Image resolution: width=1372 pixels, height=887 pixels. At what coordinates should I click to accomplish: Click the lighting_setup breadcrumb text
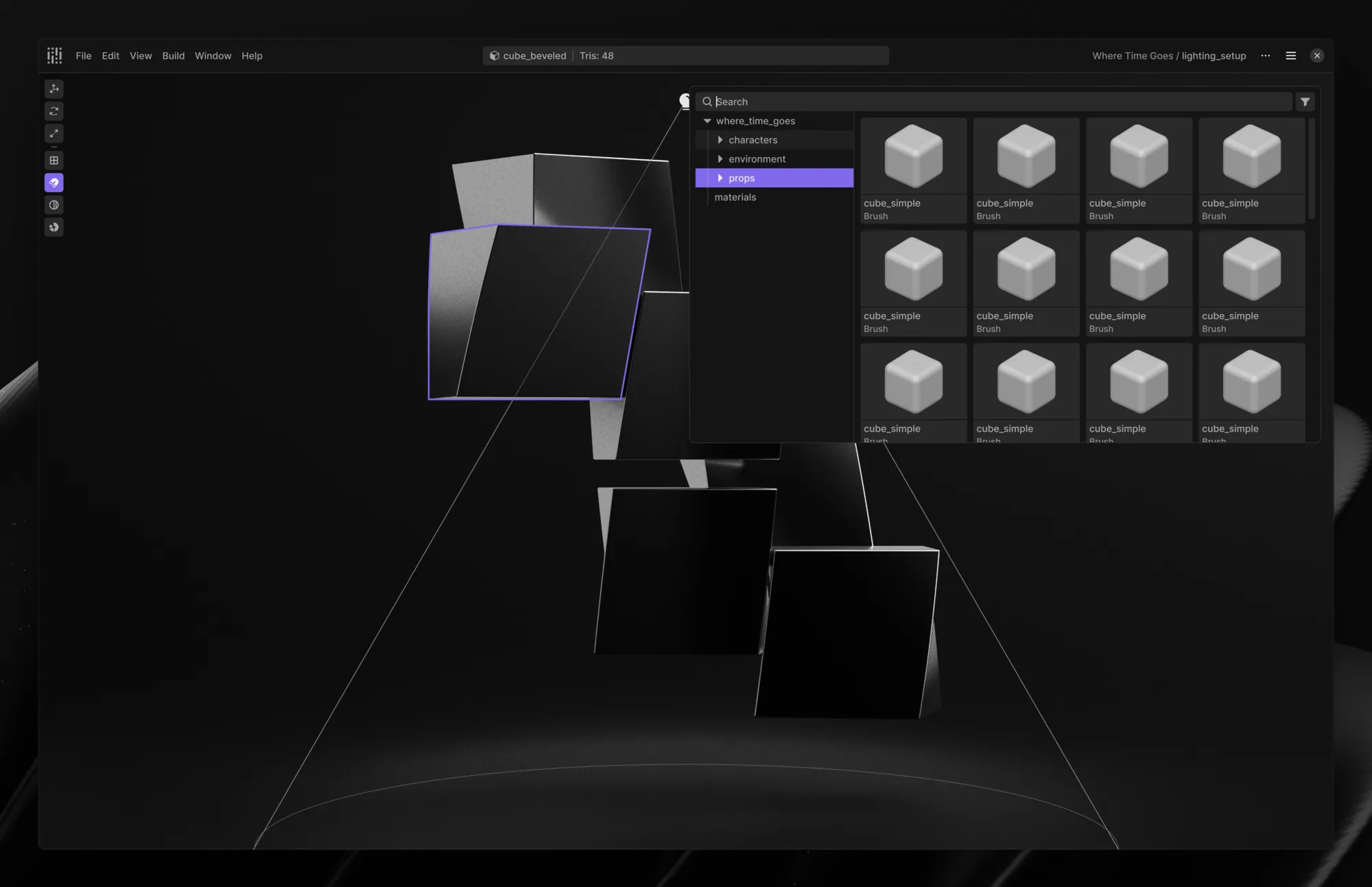tap(1213, 56)
